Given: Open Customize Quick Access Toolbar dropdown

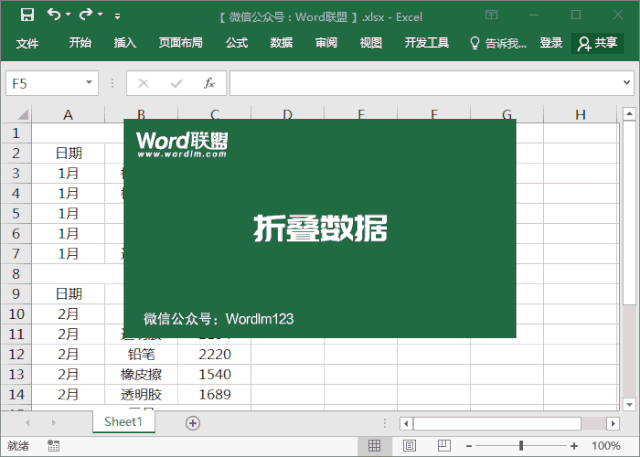Looking at the screenshot, I should [117, 16].
